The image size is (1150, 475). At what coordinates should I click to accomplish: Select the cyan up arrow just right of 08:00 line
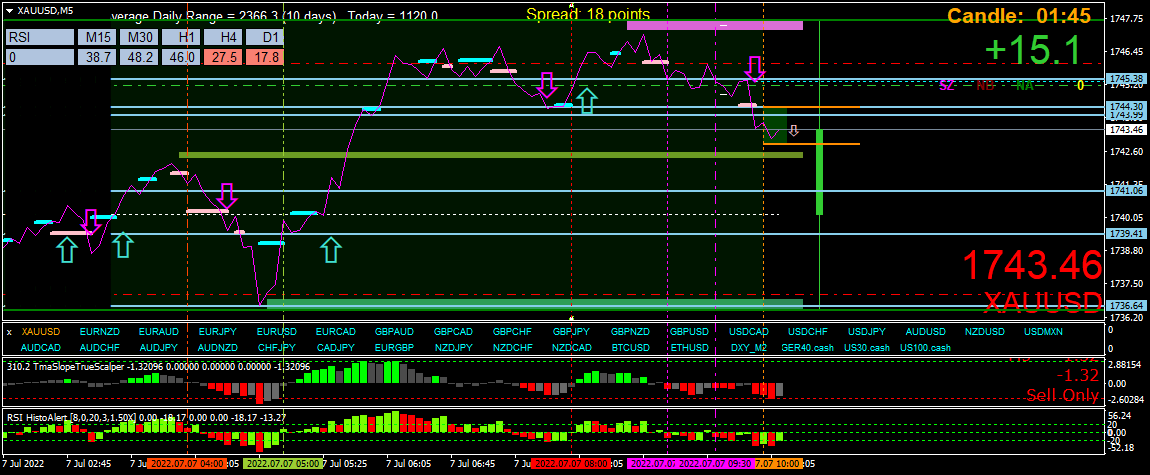[x=585, y=101]
